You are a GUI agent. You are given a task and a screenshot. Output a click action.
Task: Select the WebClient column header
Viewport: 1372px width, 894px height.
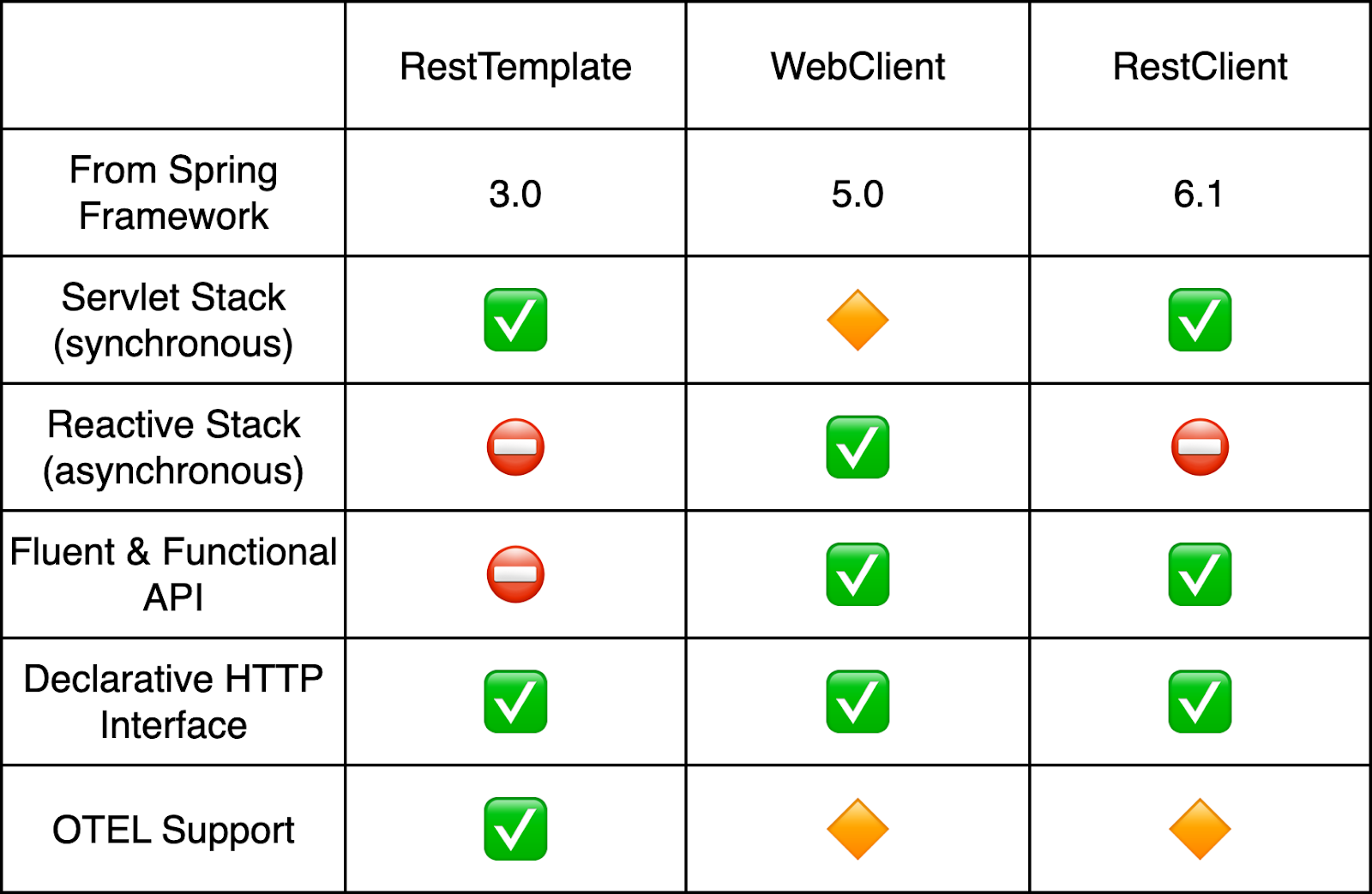point(857,66)
